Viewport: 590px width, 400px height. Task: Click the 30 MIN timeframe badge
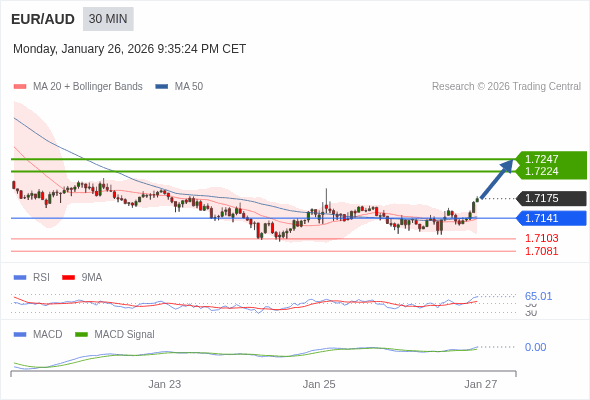click(108, 19)
